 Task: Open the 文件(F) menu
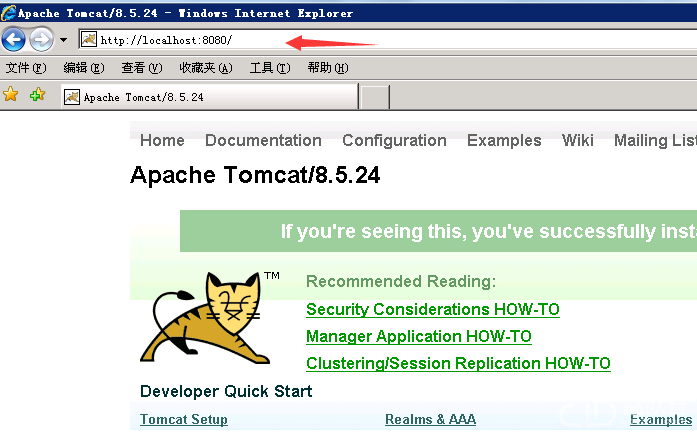tap(26, 68)
